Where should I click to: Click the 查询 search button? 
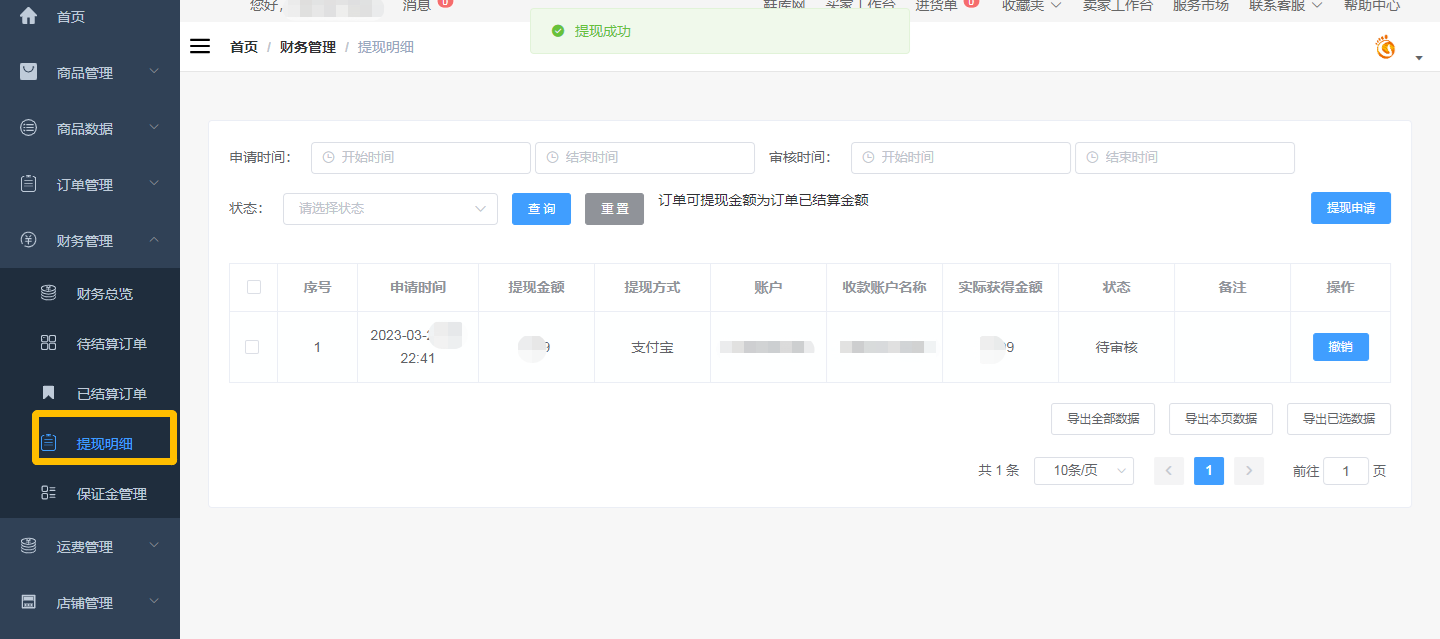click(x=541, y=209)
